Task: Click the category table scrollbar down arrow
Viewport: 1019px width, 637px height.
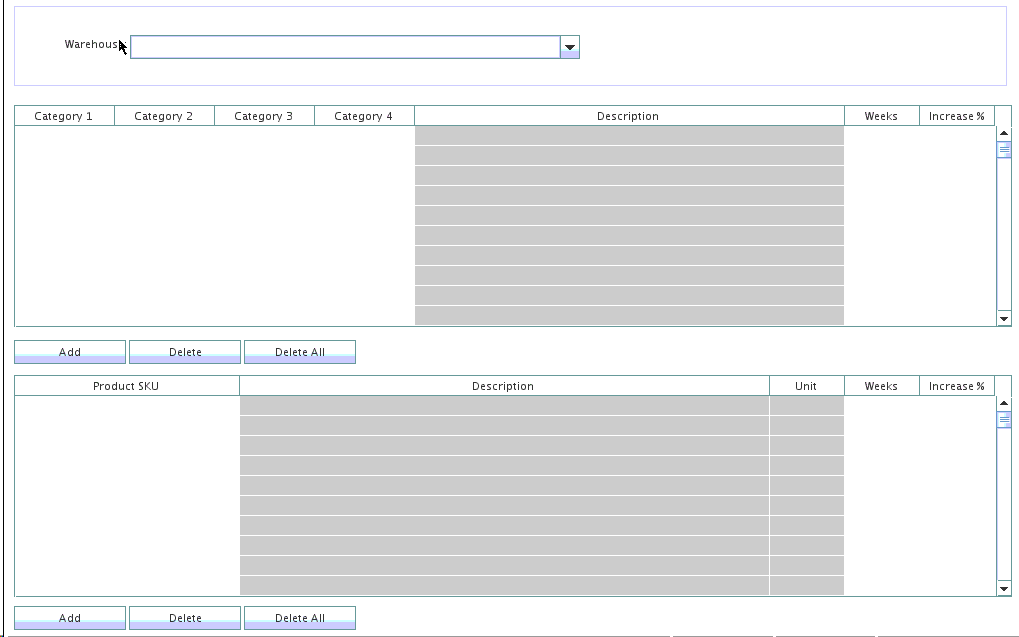Action: (1004, 318)
